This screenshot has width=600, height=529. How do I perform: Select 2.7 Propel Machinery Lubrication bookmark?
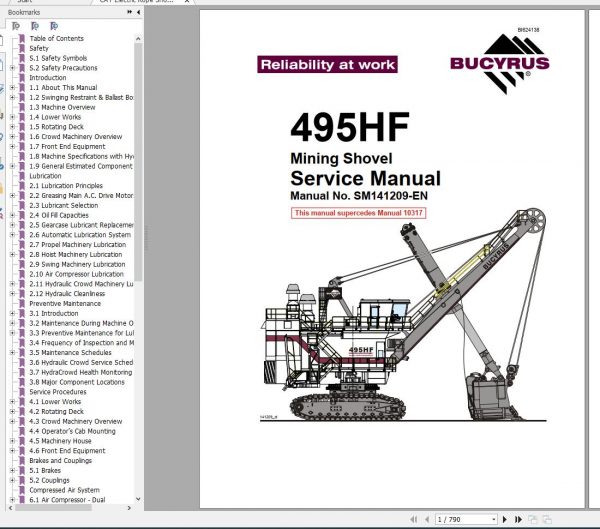click(x=77, y=245)
